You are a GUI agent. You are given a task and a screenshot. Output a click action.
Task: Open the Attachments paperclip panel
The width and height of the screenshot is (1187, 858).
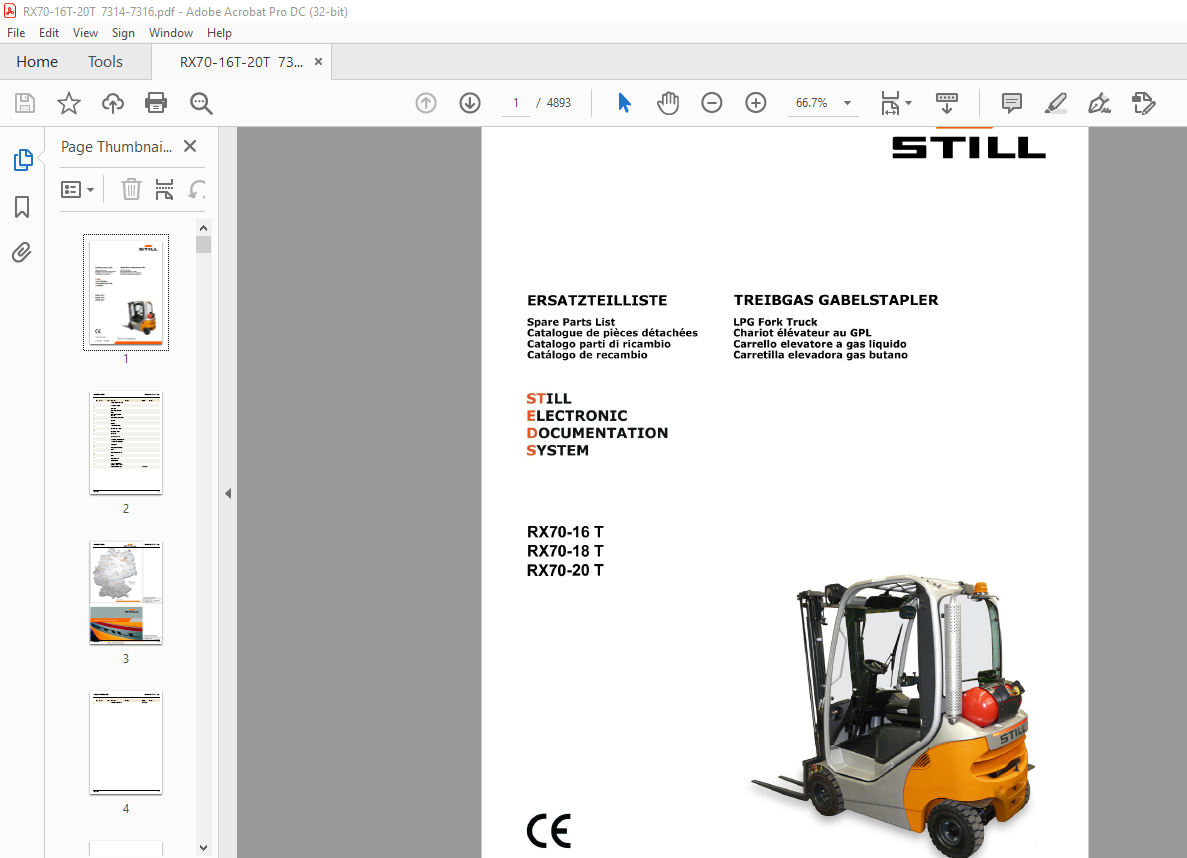click(x=22, y=252)
